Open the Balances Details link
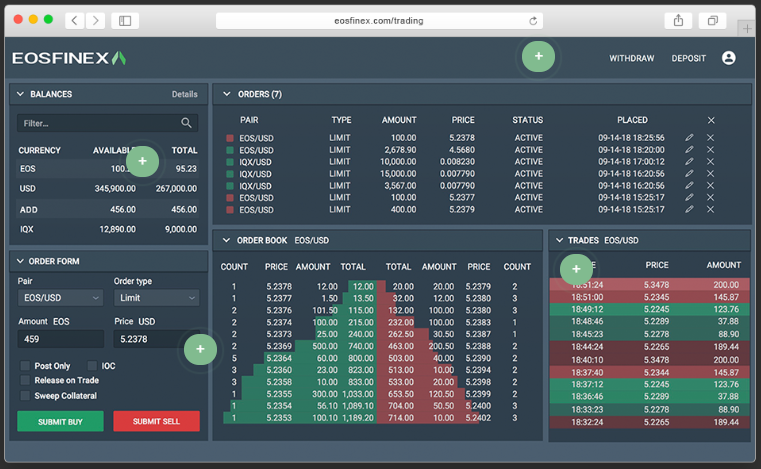This screenshot has height=469, width=761. coord(184,94)
